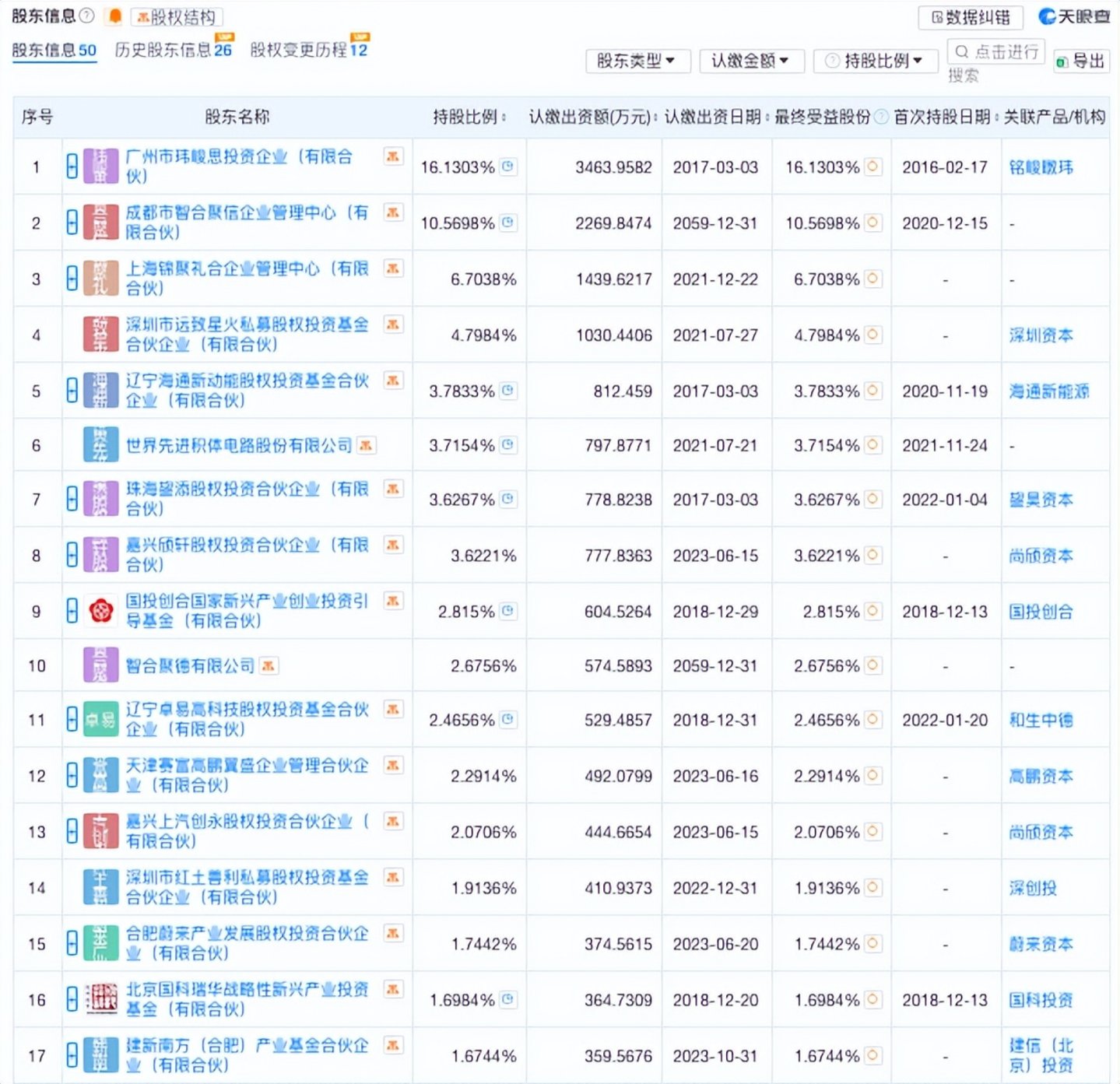
Task: Click the help icon beside 股东信息 title
Action: (x=87, y=16)
